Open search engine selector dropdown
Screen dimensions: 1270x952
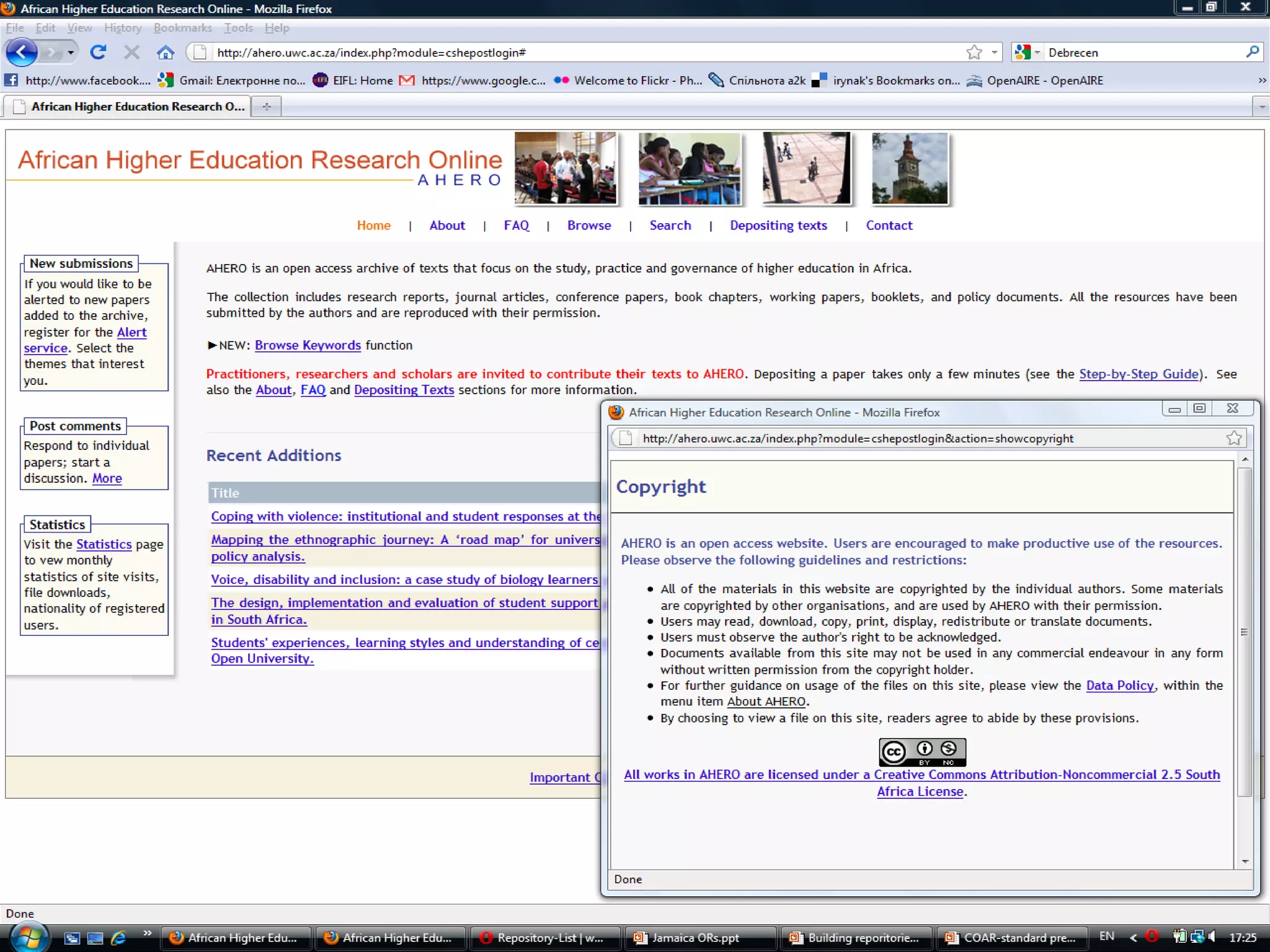point(1037,53)
